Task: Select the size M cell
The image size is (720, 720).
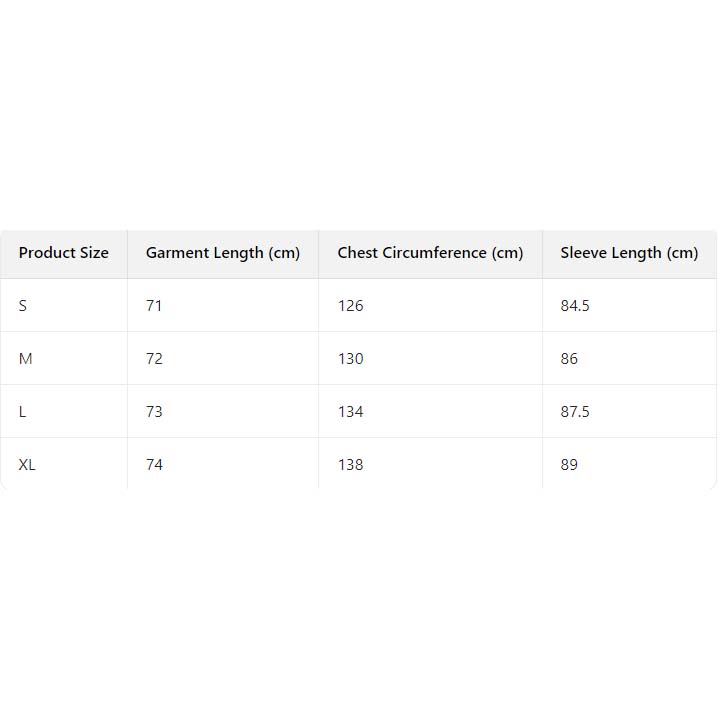Action: click(26, 359)
